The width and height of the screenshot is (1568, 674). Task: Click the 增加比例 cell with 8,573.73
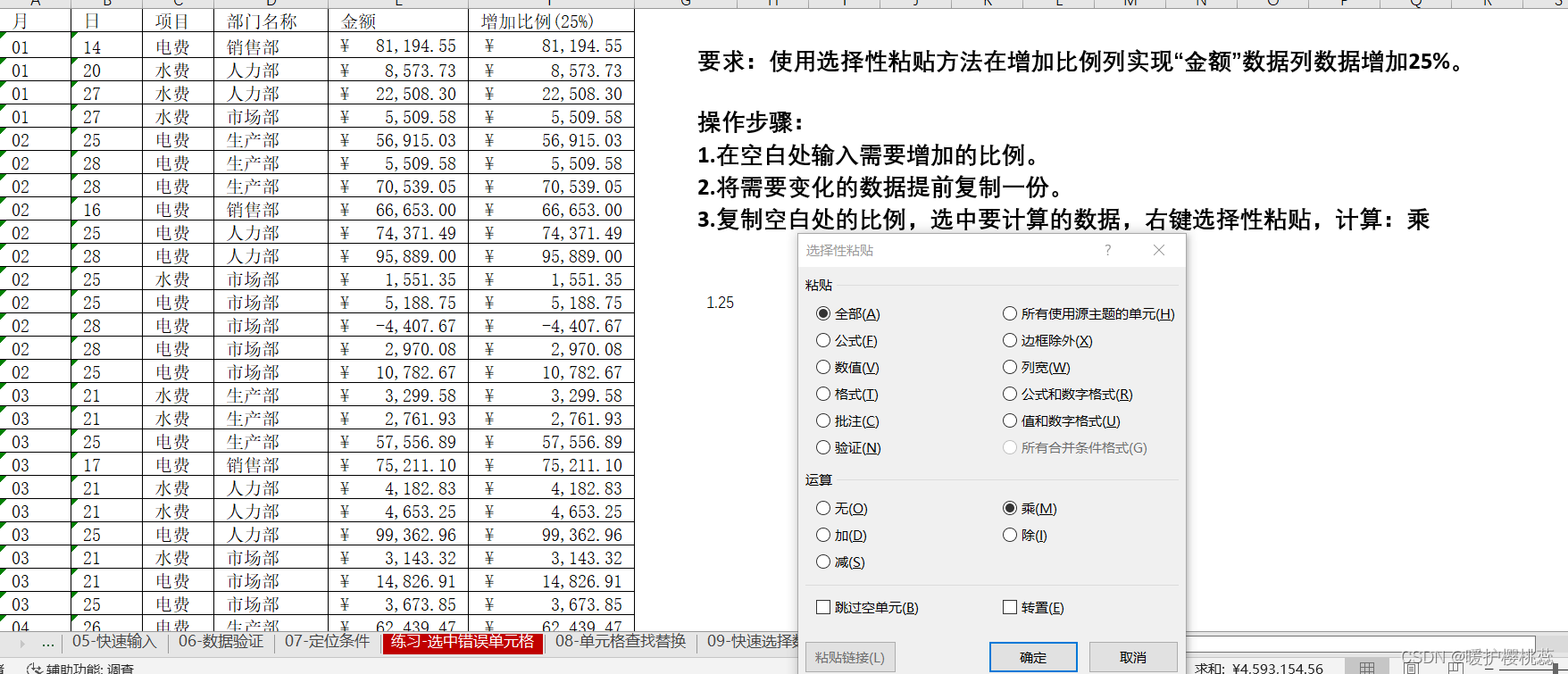click(551, 70)
